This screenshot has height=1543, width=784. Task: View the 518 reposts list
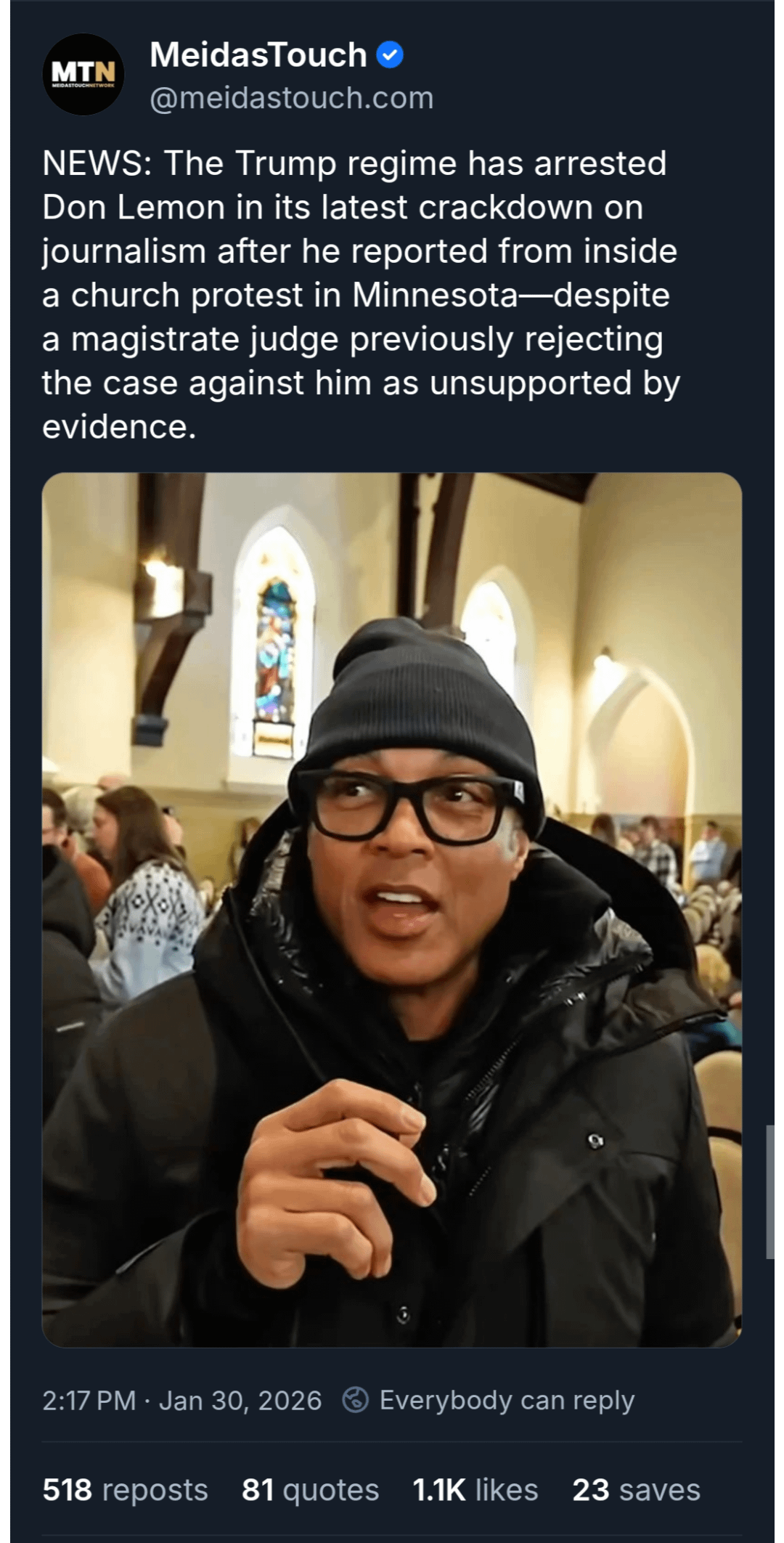[126, 1489]
